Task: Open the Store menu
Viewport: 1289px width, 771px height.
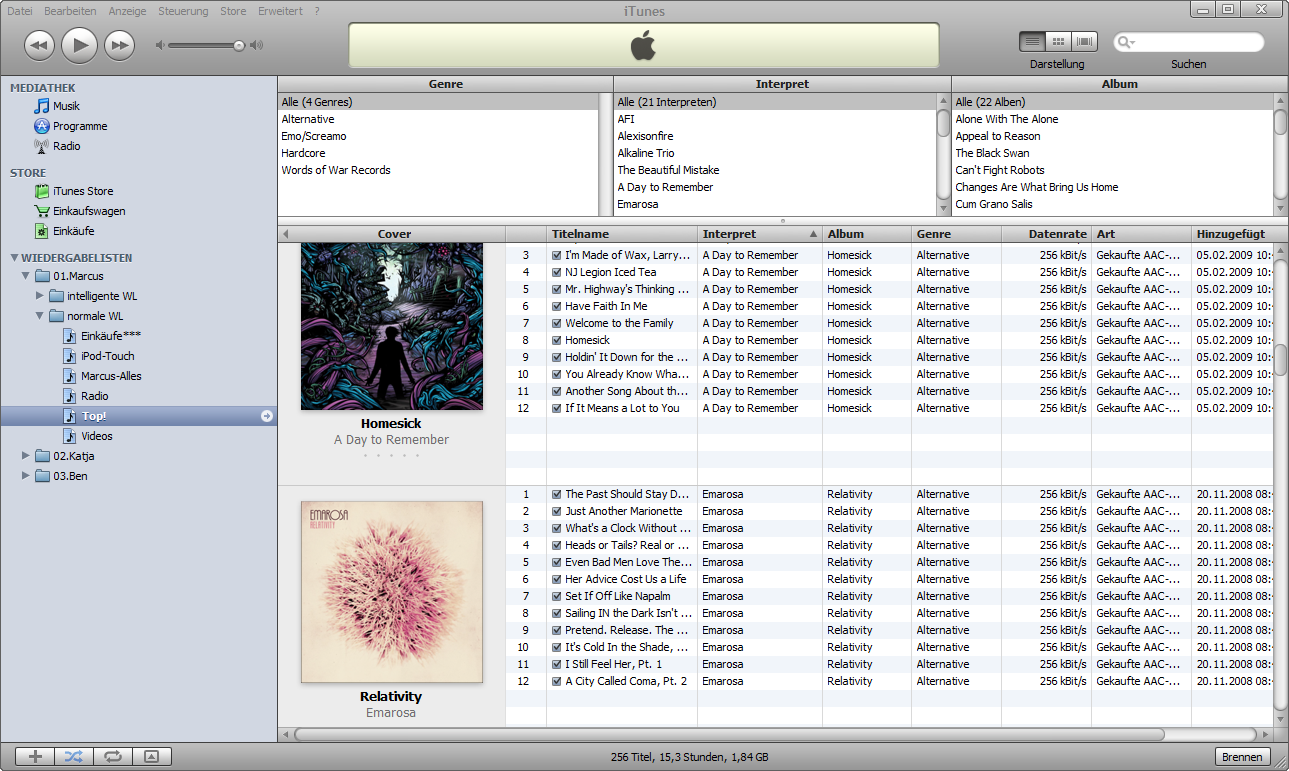Action: tap(233, 11)
